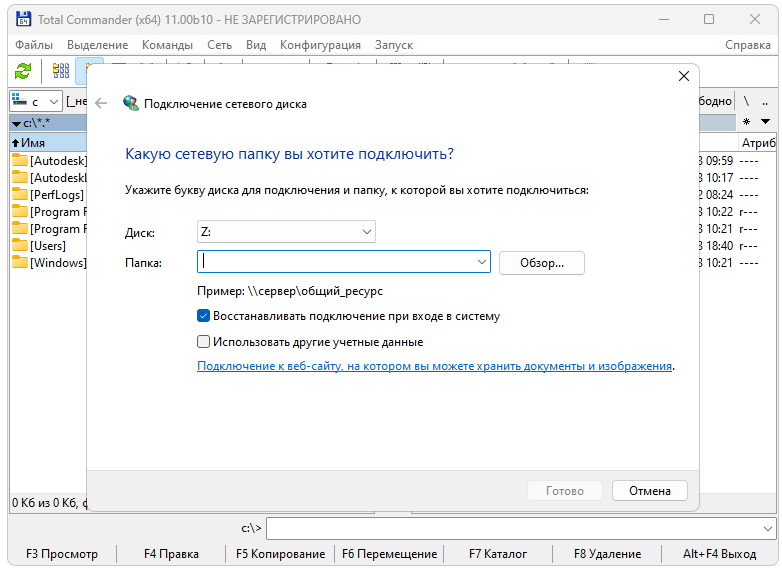Open the Выделение menu

click(98, 45)
